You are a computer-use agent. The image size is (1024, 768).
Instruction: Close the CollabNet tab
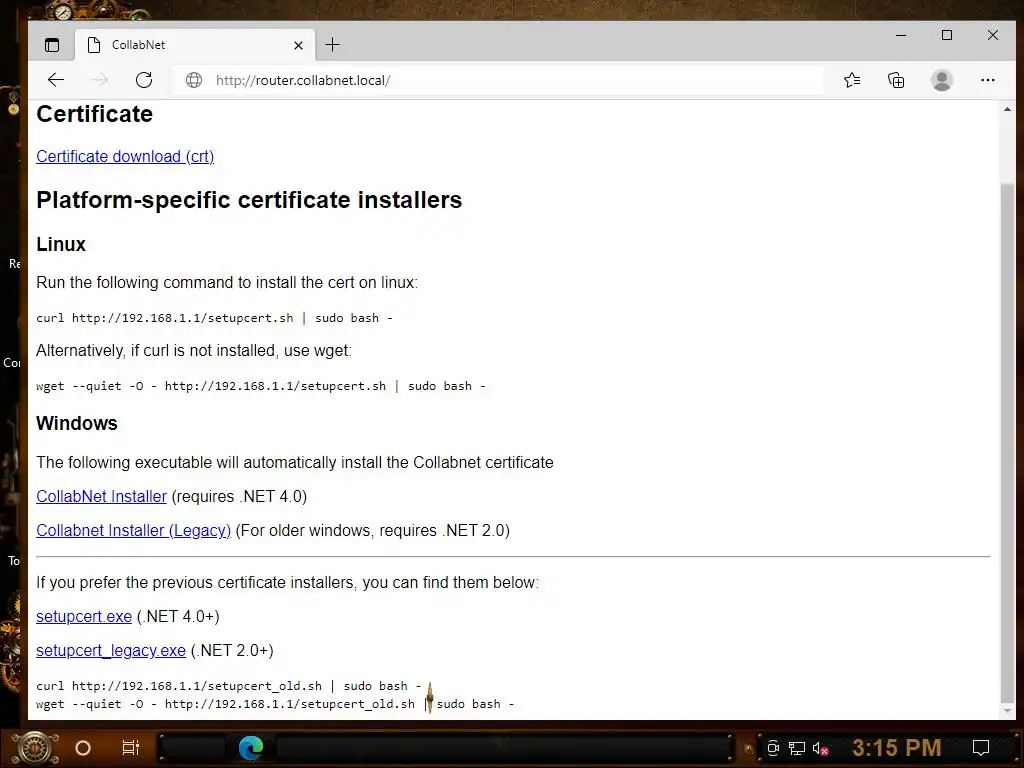click(x=298, y=45)
